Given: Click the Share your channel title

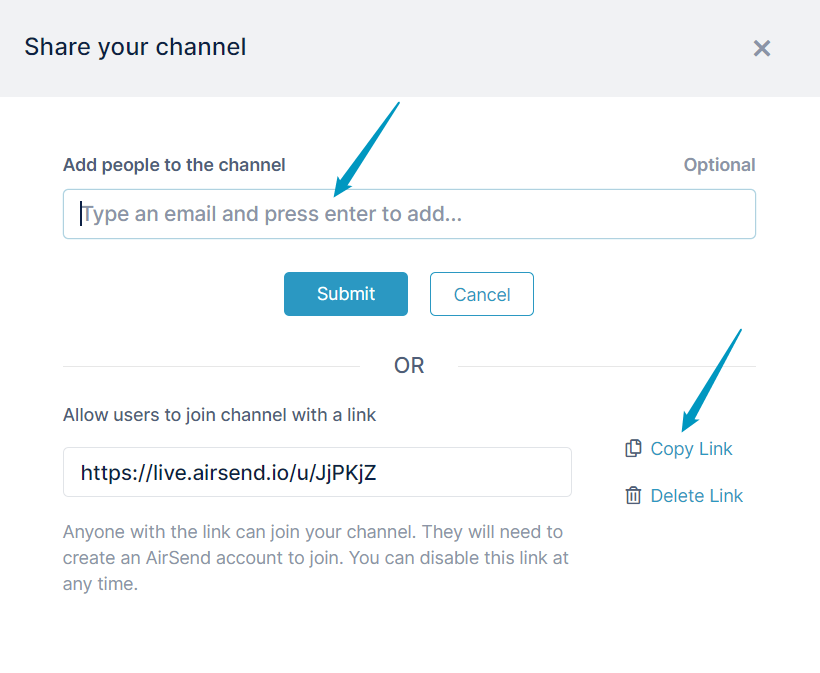Looking at the screenshot, I should point(135,47).
